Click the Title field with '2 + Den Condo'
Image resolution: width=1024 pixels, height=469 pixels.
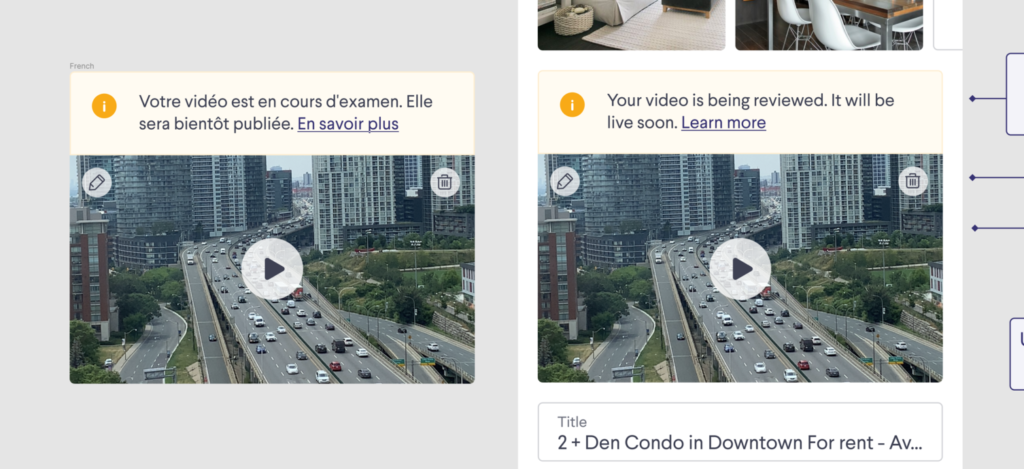point(740,432)
